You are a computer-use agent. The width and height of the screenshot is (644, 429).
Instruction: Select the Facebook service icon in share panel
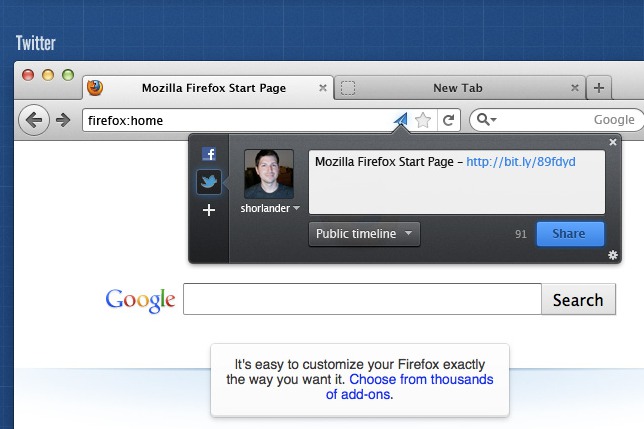(209, 154)
